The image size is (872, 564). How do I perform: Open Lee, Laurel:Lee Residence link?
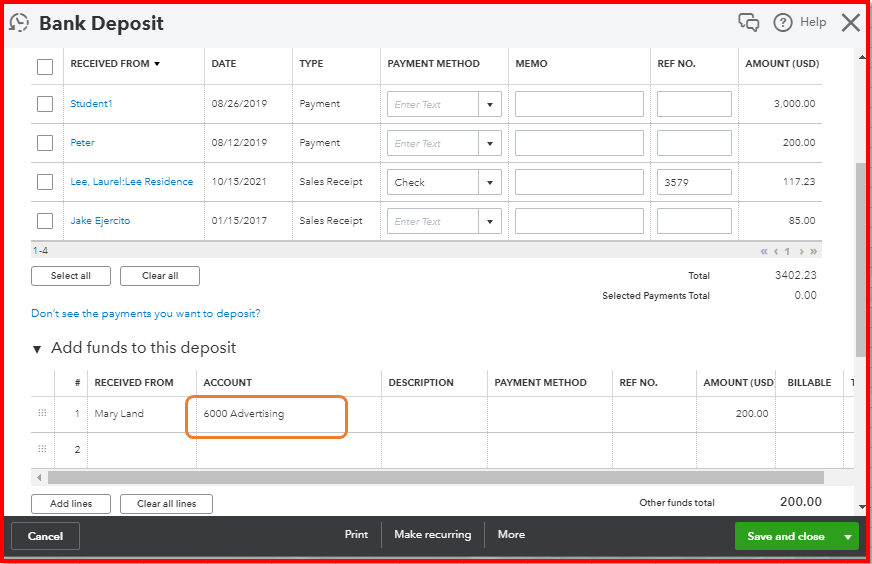tap(132, 181)
